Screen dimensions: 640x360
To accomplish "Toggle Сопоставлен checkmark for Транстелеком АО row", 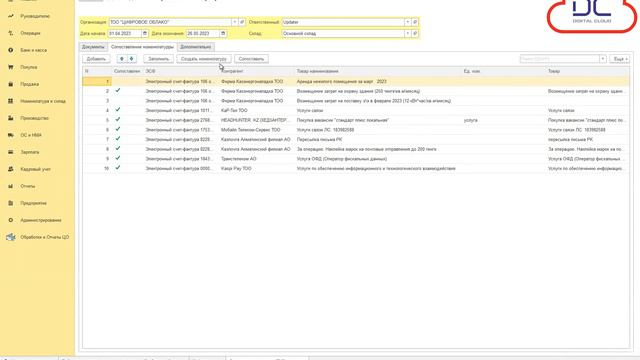I will tap(118, 158).
